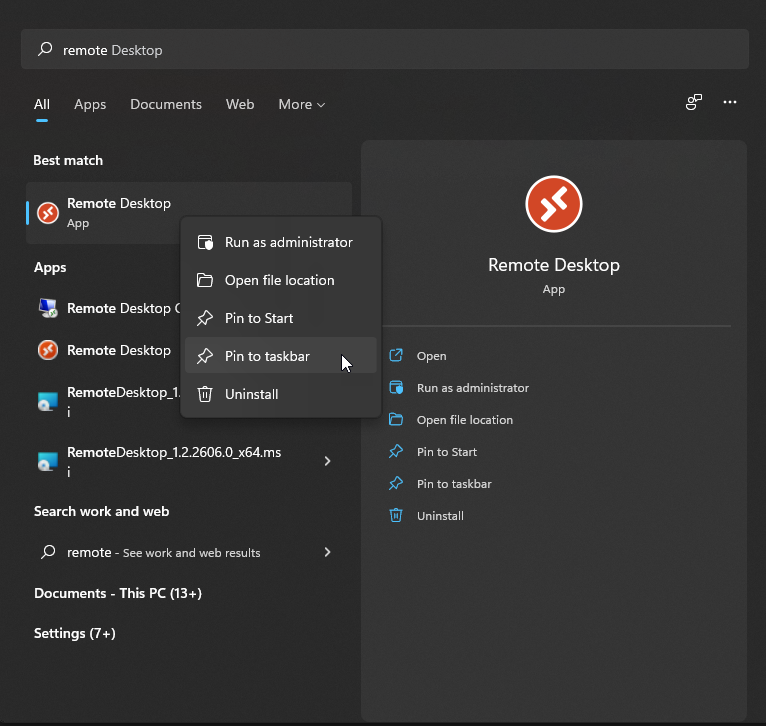Click the large Remote Desktop icon in preview pane
Screen dimensions: 766x726
tap(553, 204)
